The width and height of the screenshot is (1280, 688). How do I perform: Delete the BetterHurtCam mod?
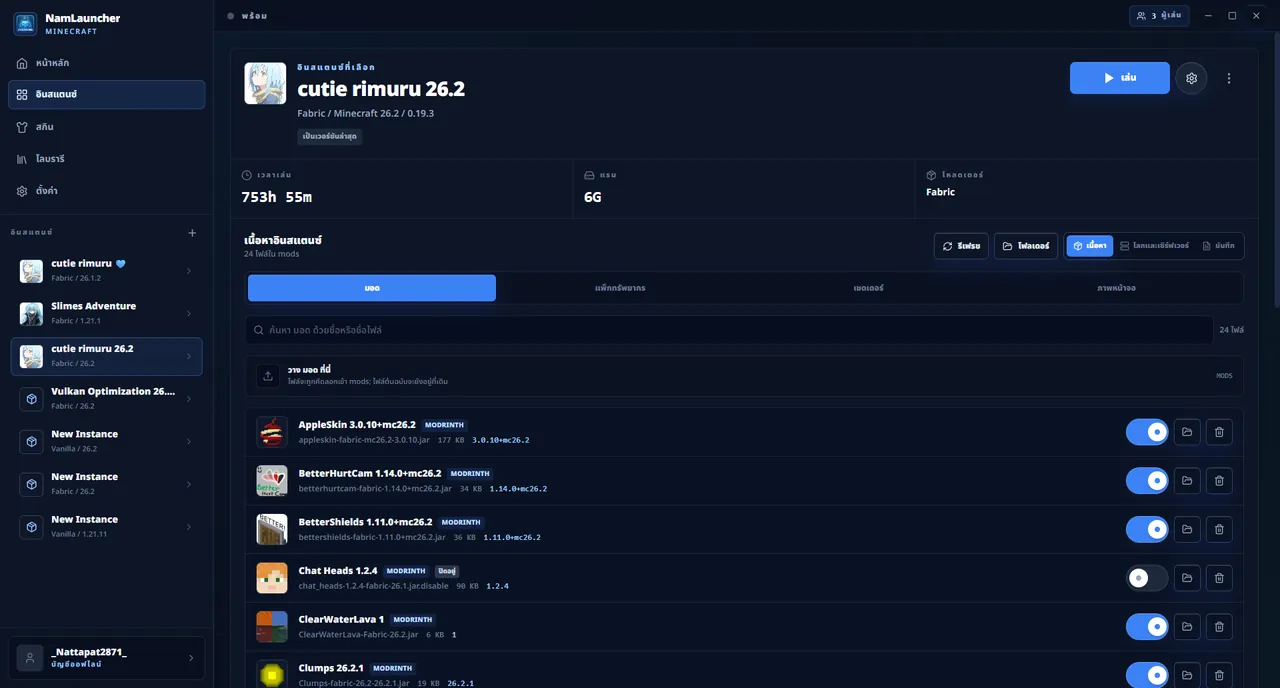click(x=1219, y=481)
